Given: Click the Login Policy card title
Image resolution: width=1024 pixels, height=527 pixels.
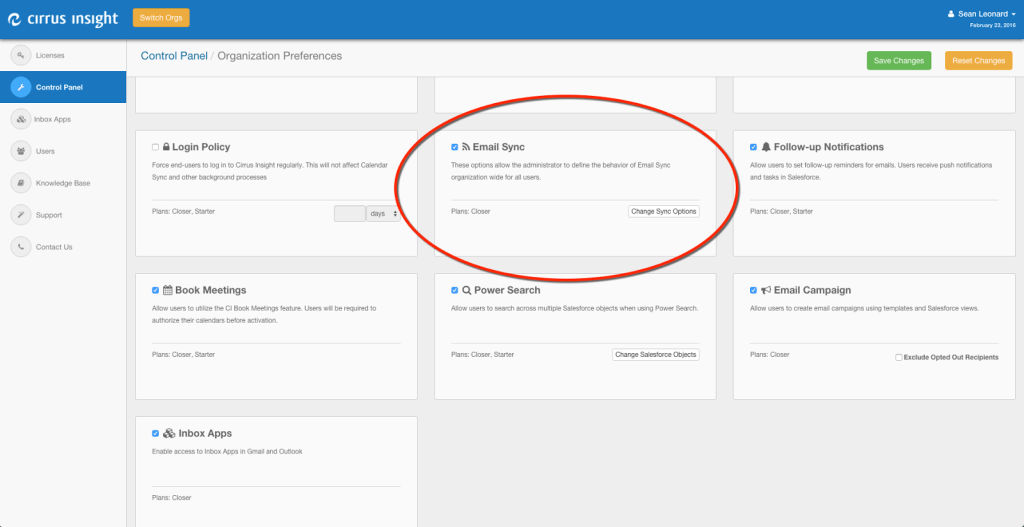Looking at the screenshot, I should point(201,147).
